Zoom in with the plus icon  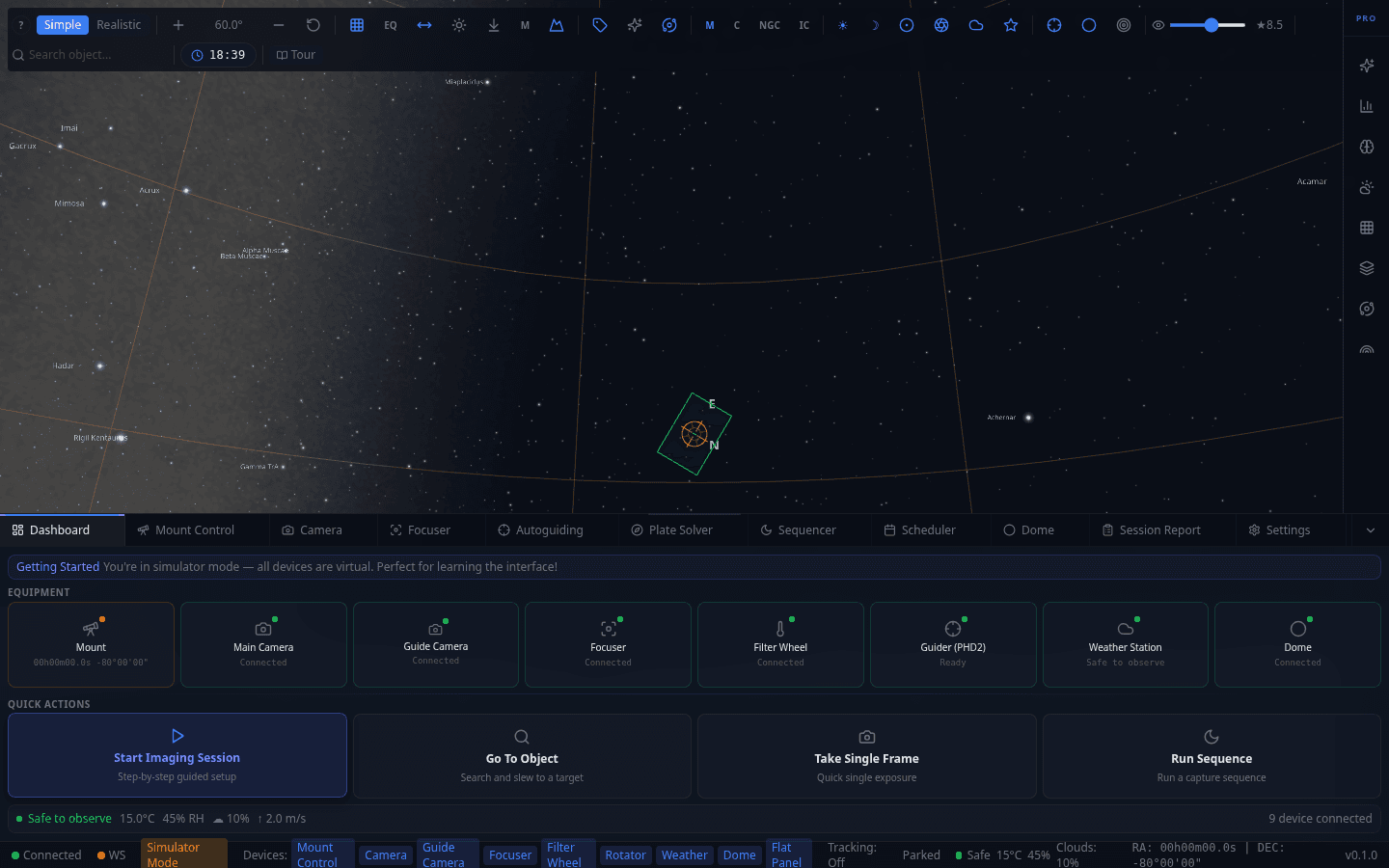click(178, 25)
